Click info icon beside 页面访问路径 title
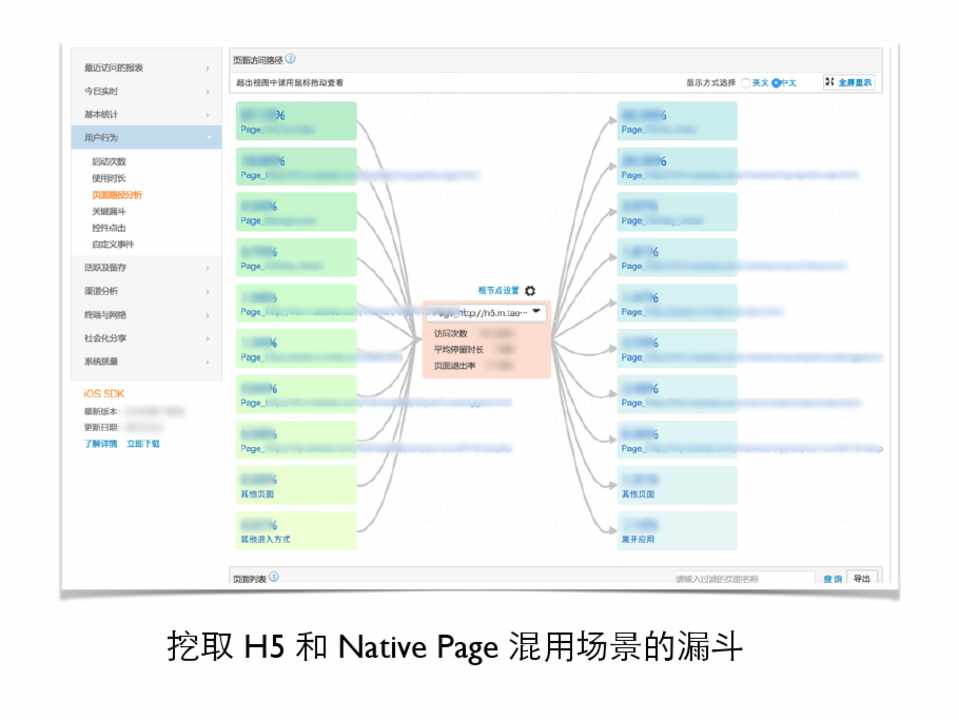Viewport: 959px width, 720px height. 290,60
